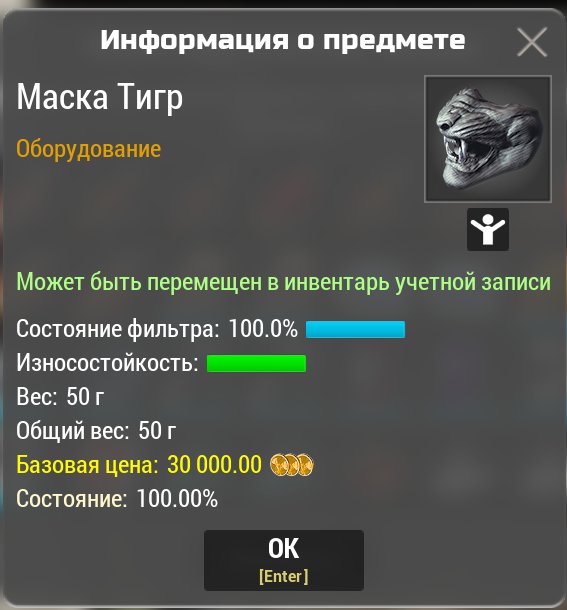Image resolution: width=567 pixels, height=610 pixels.
Task: Click the green durability bar
Action: (256, 363)
